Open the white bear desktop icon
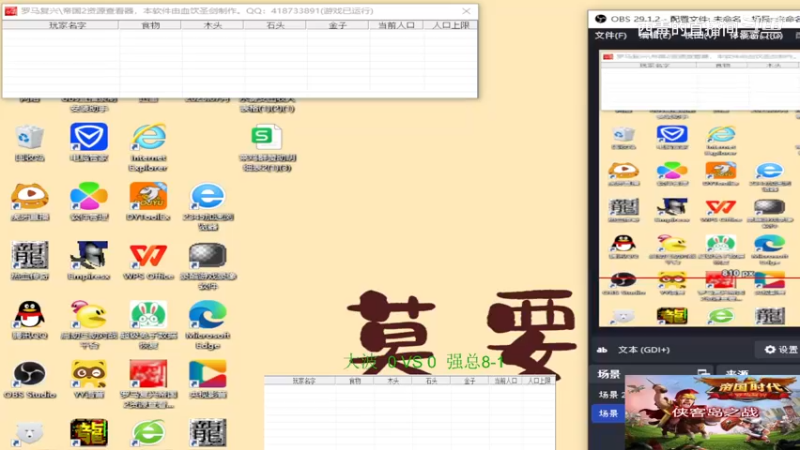The image size is (800, 450). (x=29, y=434)
